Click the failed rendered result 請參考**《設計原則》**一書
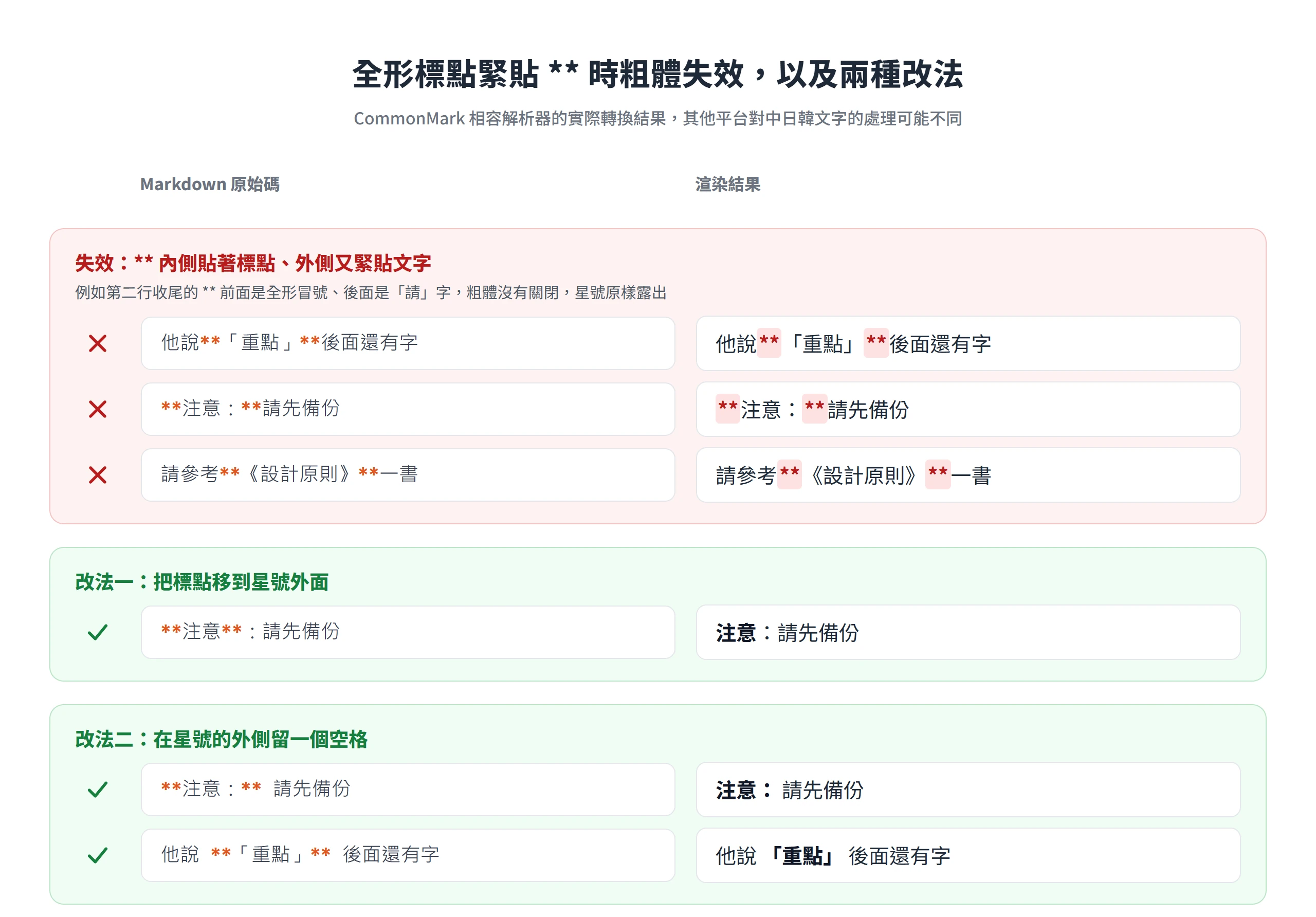This screenshot has width=1316, height=917. [x=968, y=475]
